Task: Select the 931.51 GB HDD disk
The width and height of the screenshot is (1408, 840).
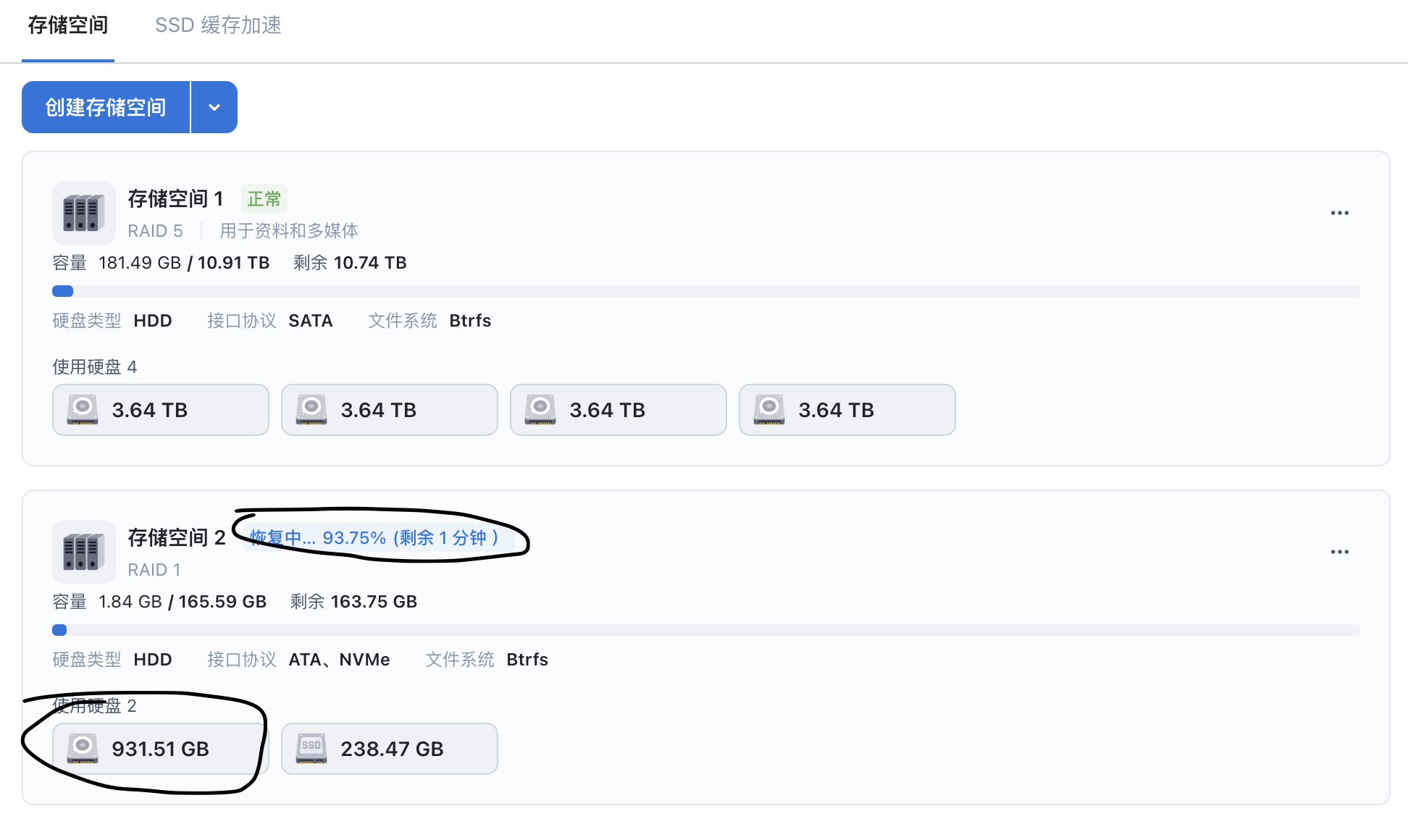Action: pyautogui.click(x=160, y=749)
